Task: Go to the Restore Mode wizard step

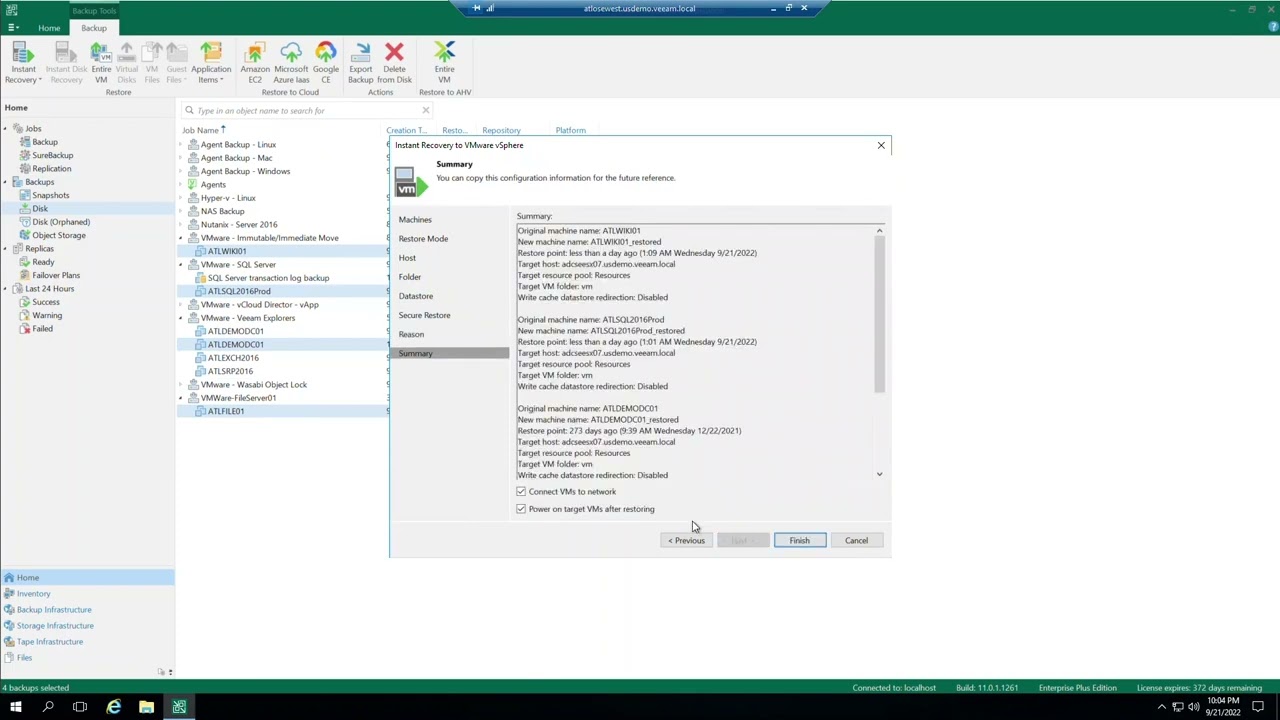Action: 423,238
